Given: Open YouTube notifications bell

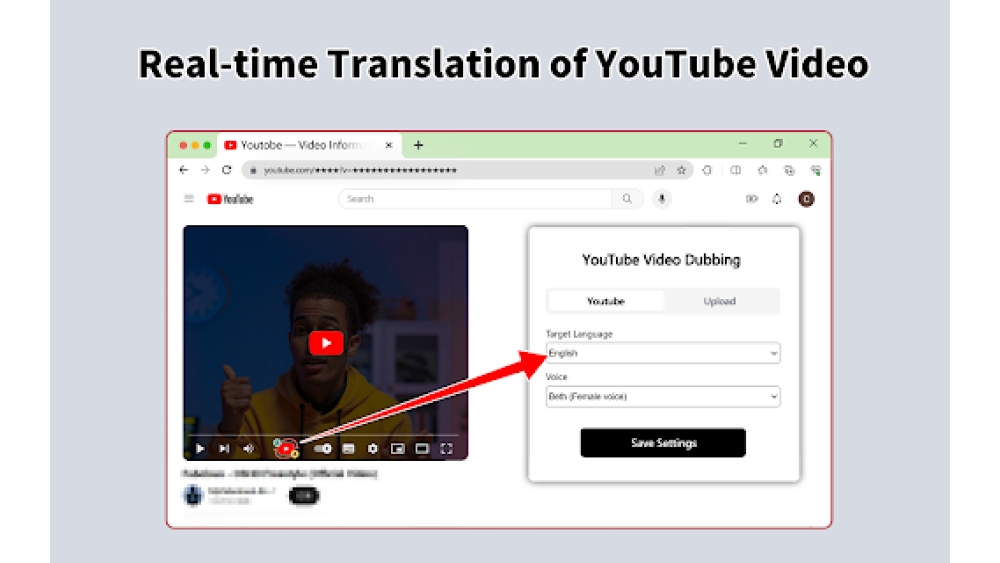Looking at the screenshot, I should (777, 199).
